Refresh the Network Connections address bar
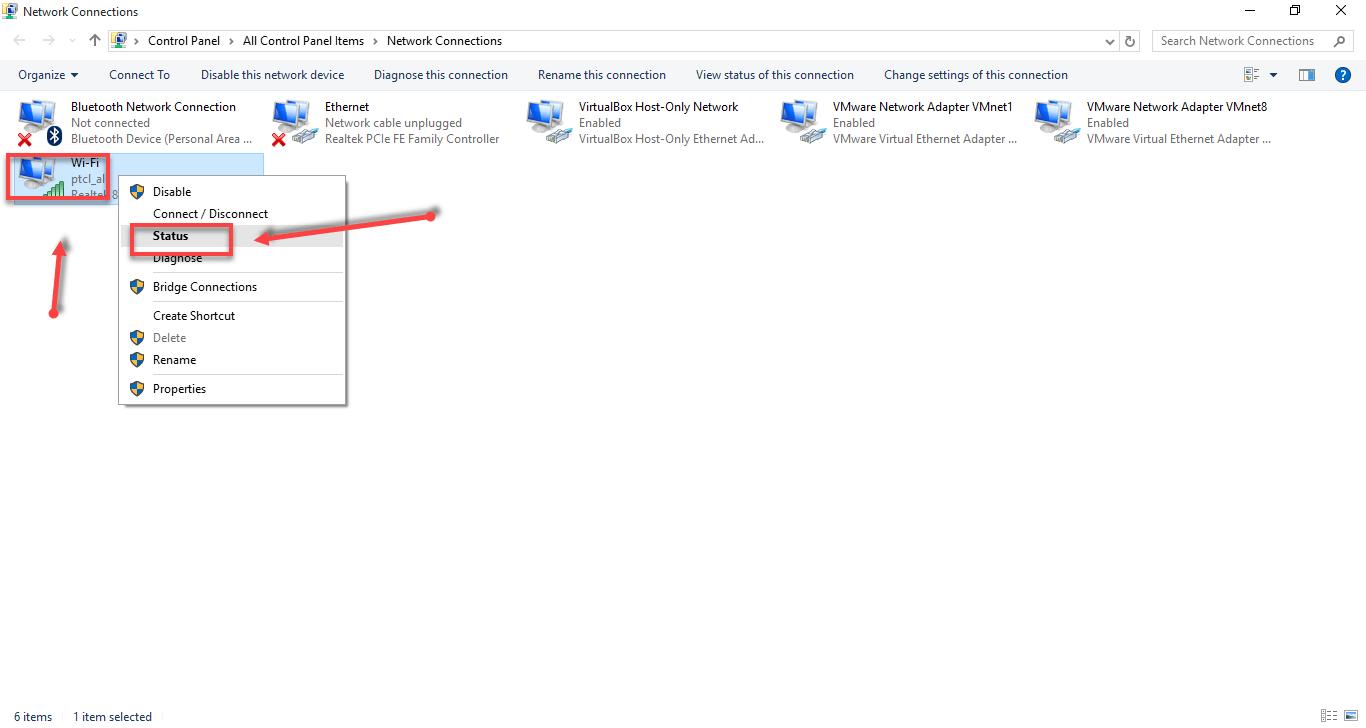This screenshot has width=1366, height=728. click(1130, 41)
